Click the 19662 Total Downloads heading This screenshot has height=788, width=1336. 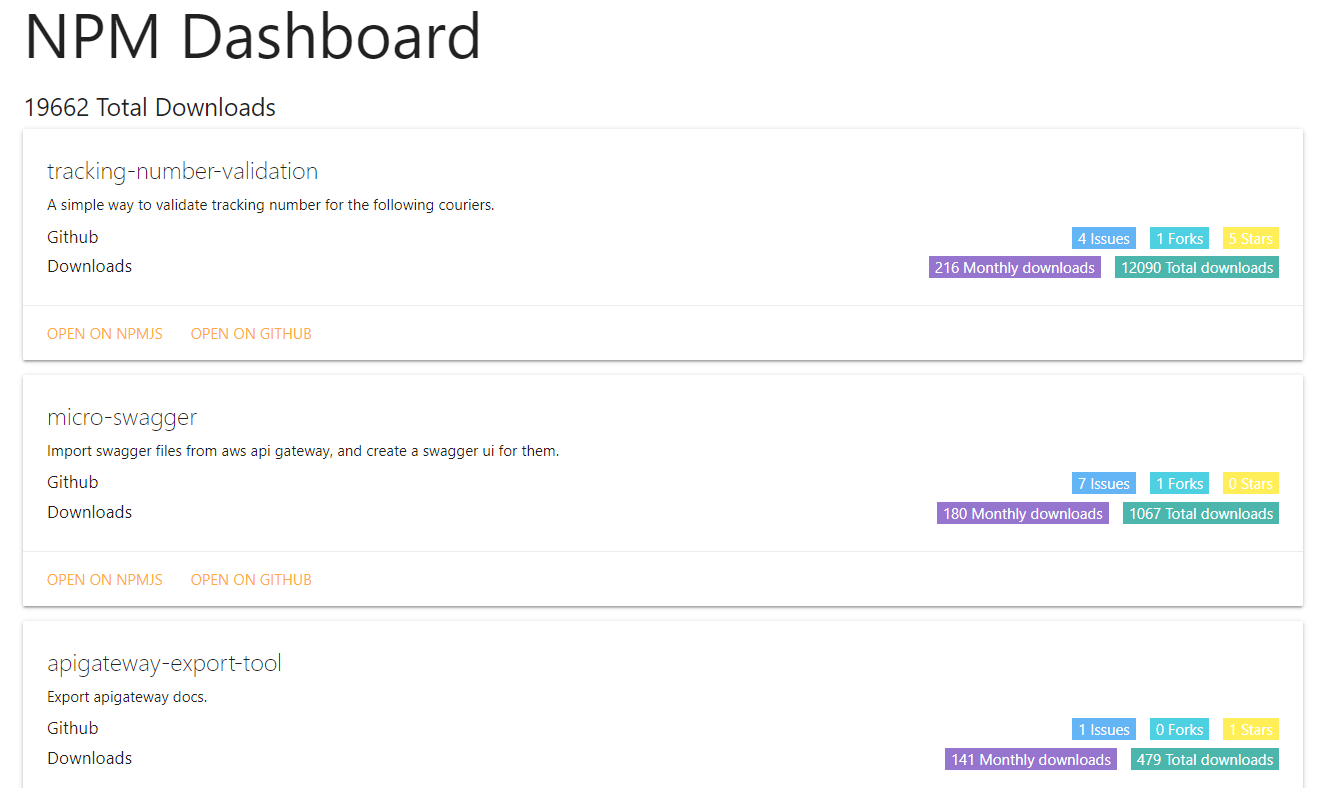coord(150,107)
